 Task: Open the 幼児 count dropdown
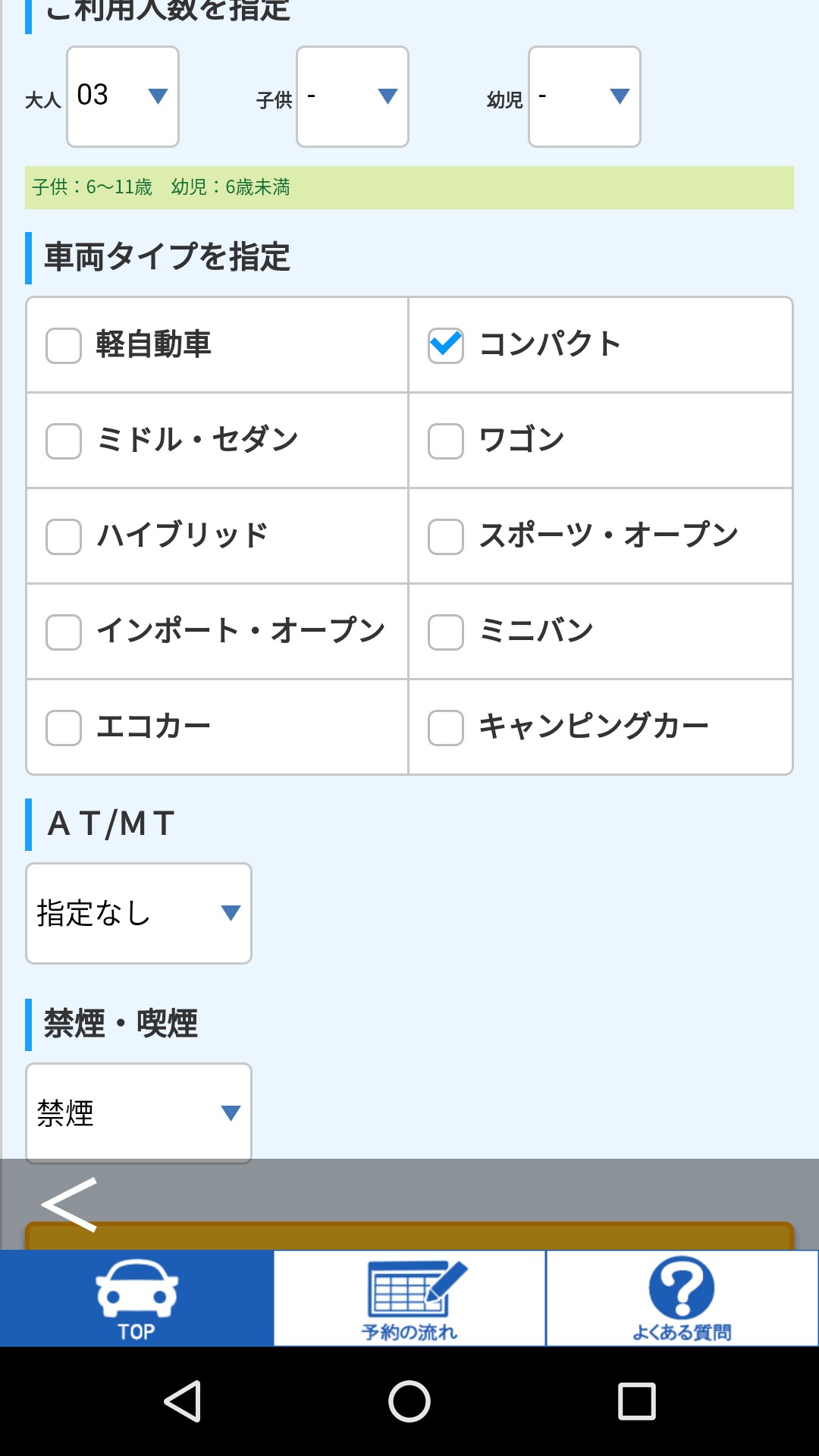click(585, 96)
